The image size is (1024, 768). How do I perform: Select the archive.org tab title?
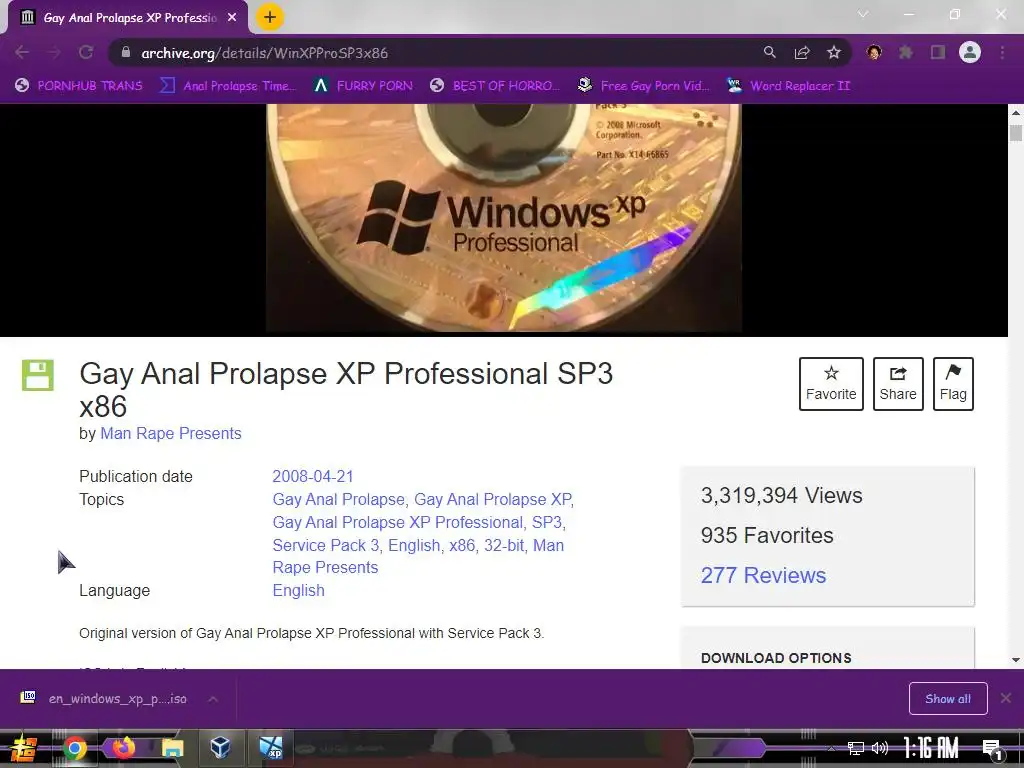coord(130,18)
